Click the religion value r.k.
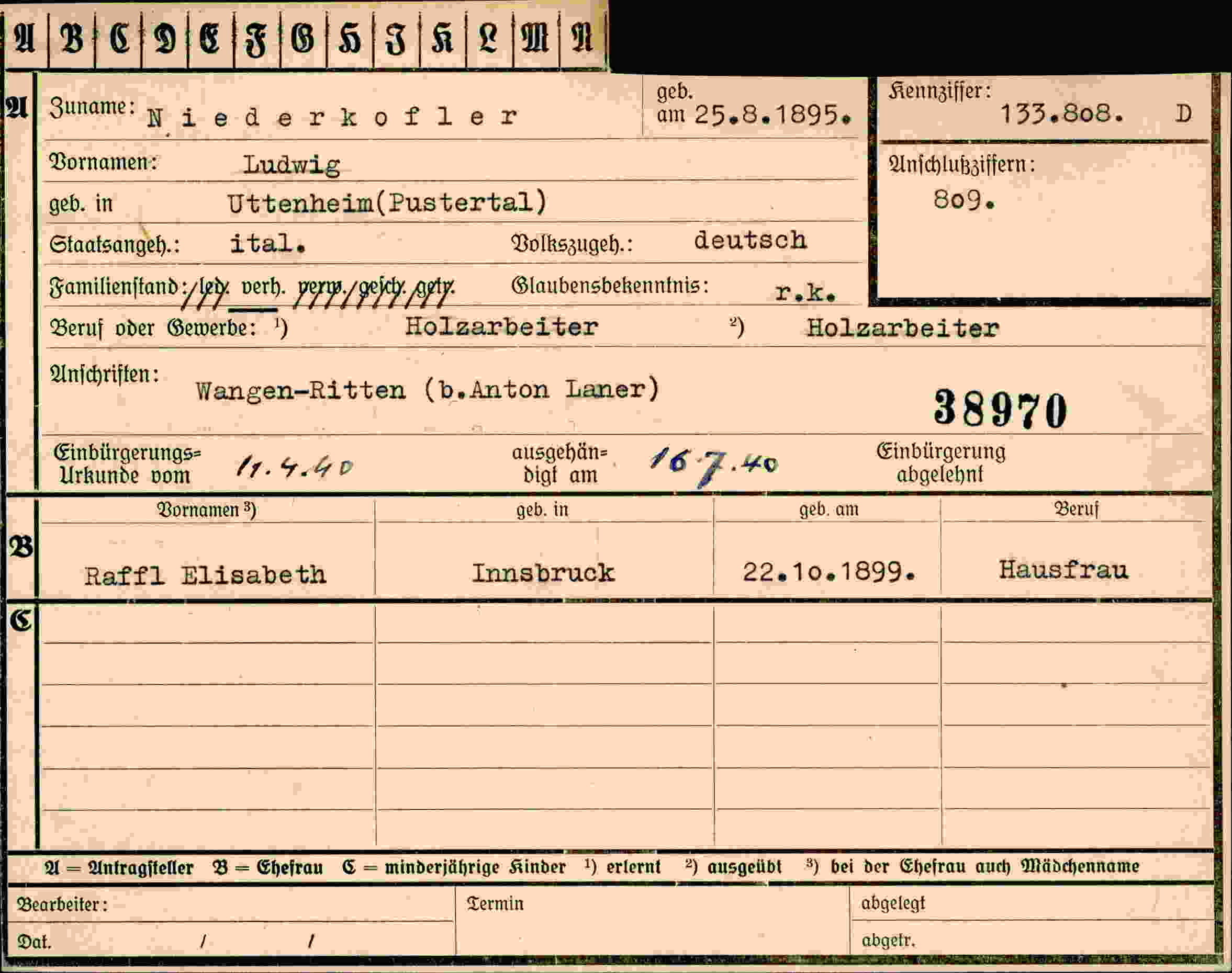The width and height of the screenshot is (1232, 973). pos(805,293)
